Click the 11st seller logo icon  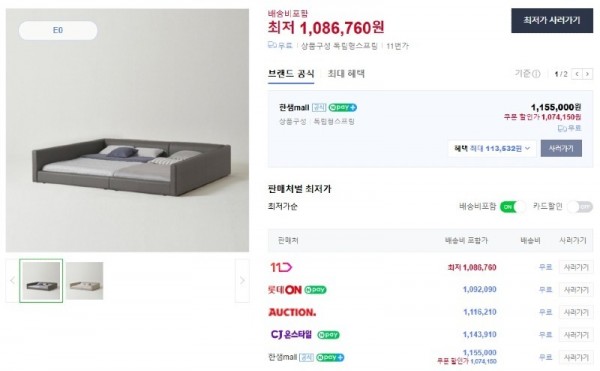(x=281, y=267)
